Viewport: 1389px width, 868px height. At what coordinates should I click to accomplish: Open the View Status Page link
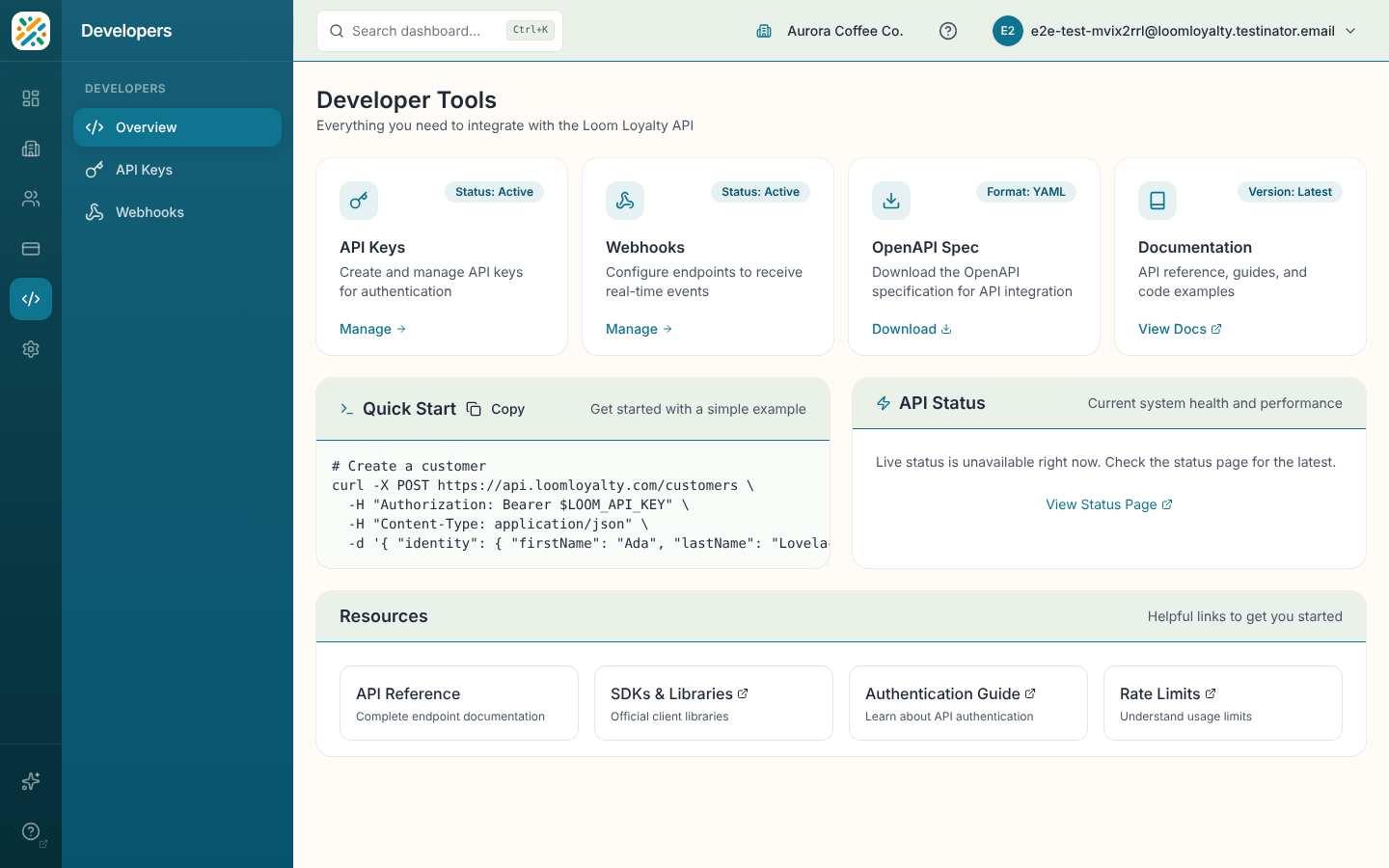(1109, 504)
